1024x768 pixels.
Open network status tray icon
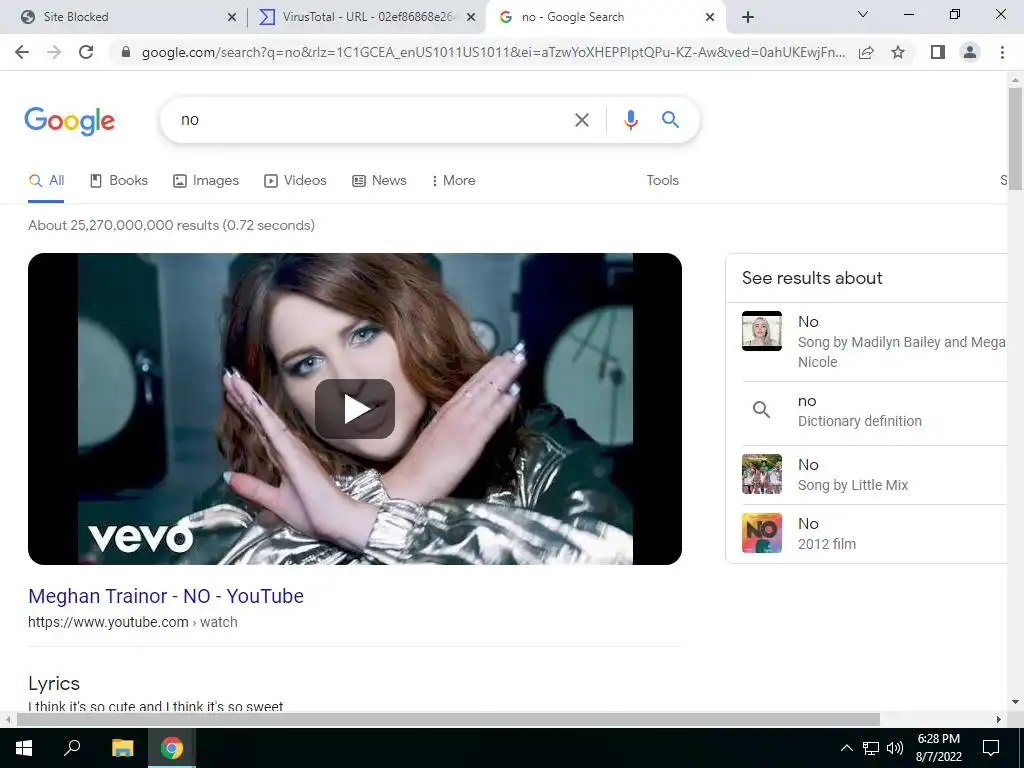(x=871, y=748)
